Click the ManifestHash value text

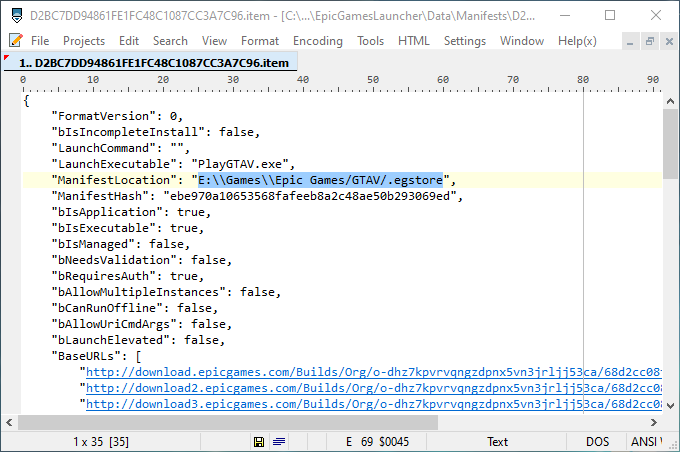310,196
